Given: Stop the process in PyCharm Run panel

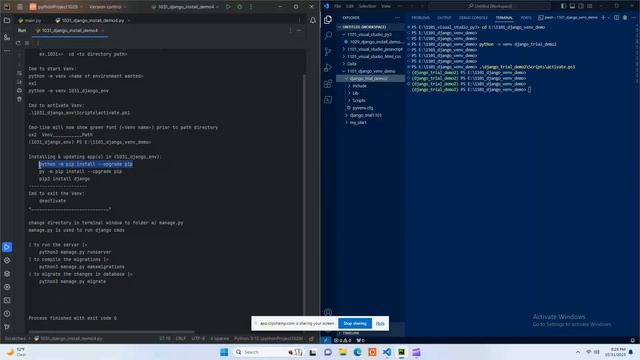Looking at the screenshot, I should (x=27, y=42).
